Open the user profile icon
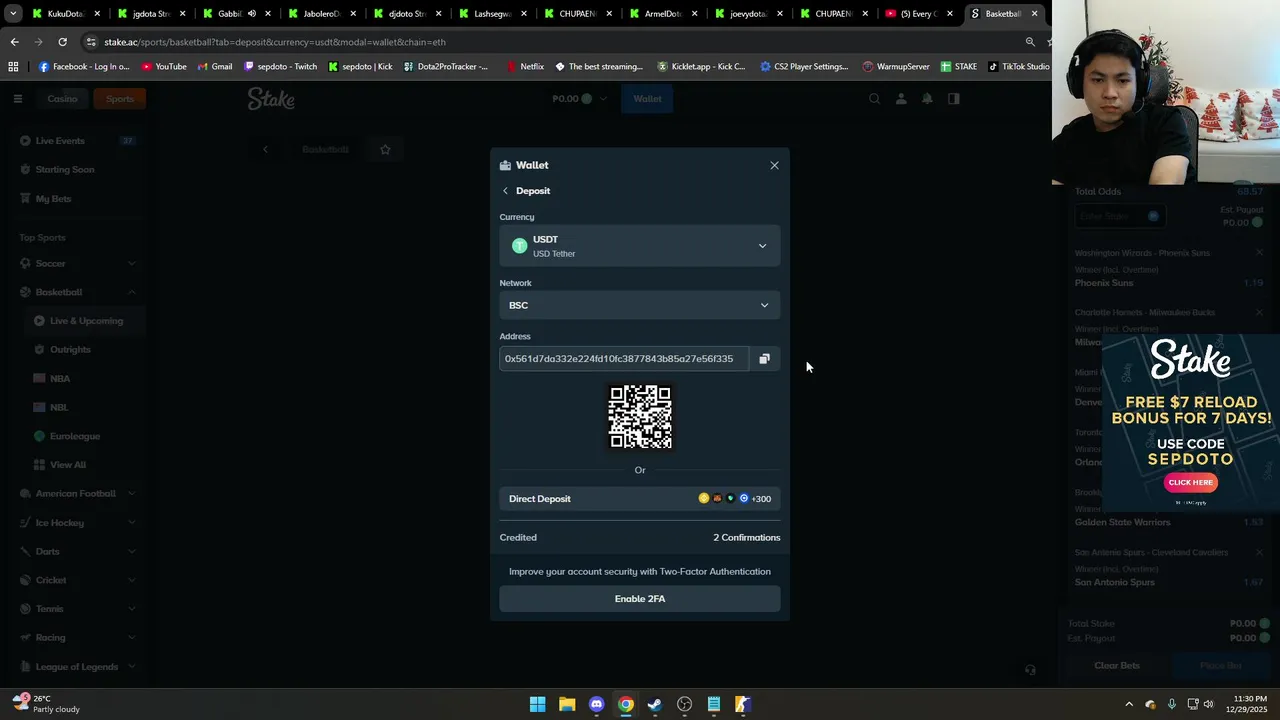 (x=901, y=99)
